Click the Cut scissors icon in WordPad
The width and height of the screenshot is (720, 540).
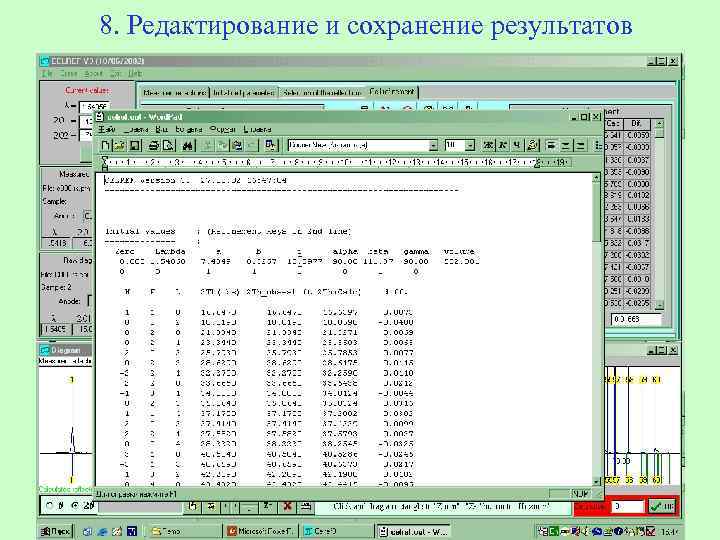pyautogui.click(x=208, y=146)
